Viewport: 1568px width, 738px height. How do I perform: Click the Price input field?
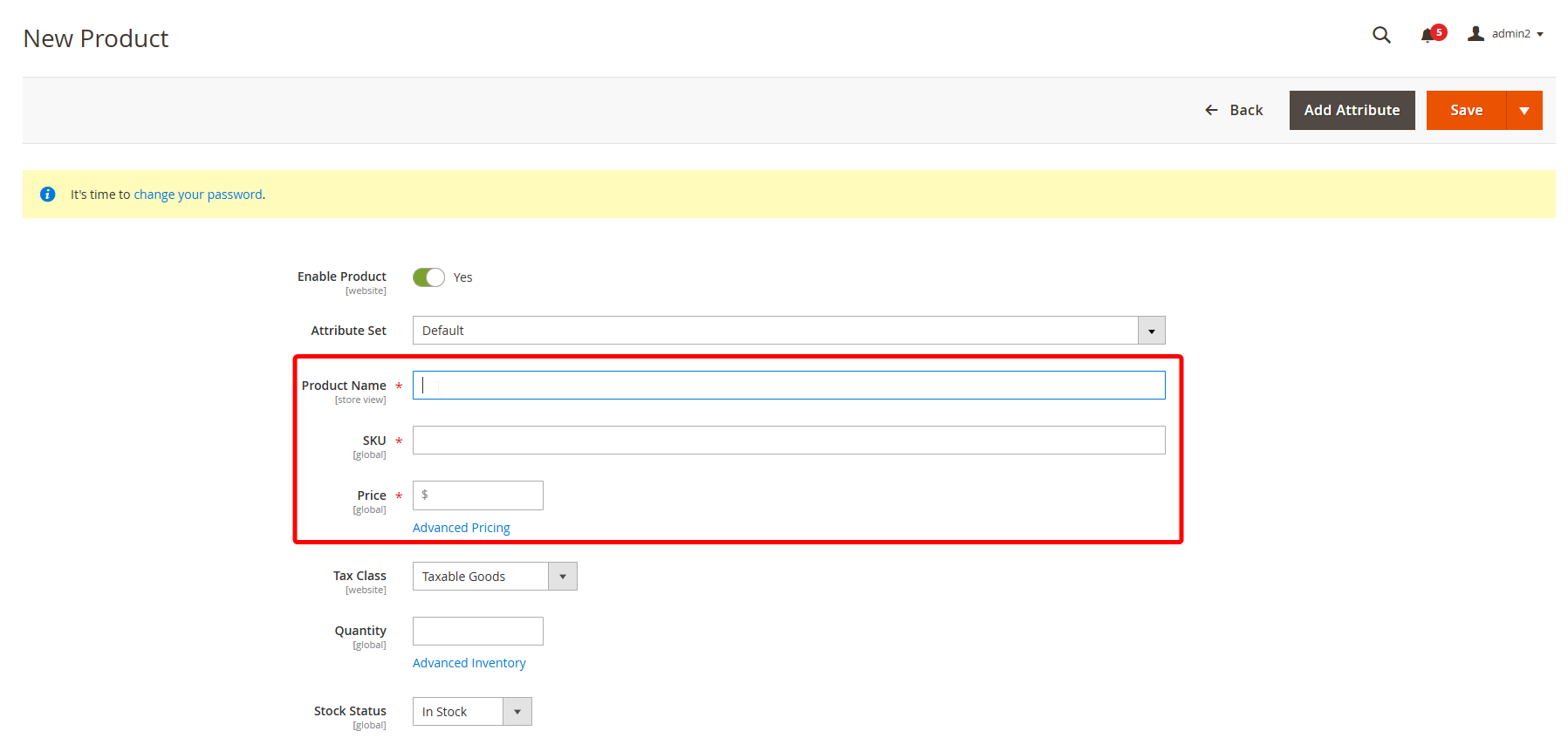484,495
